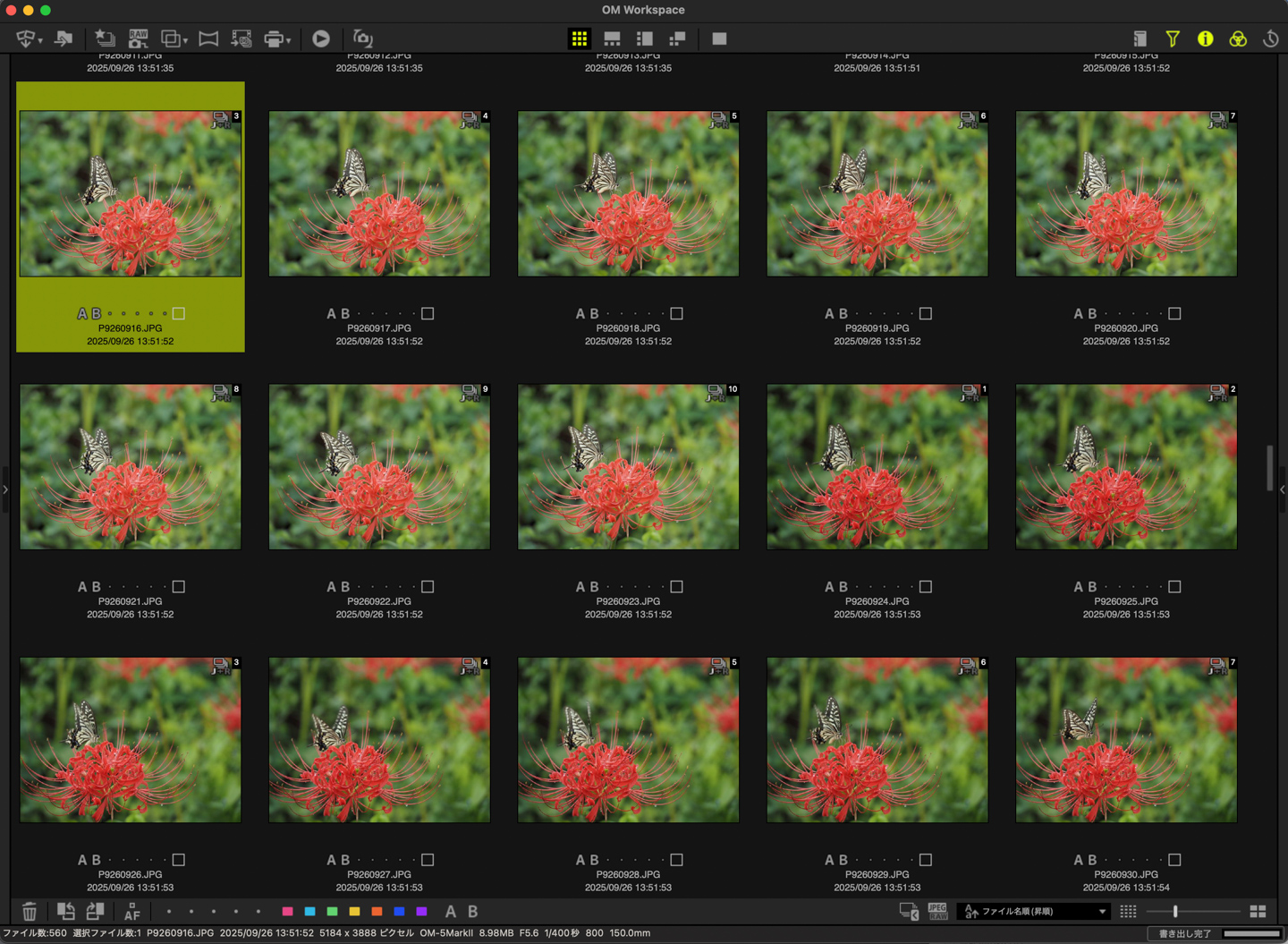Click the panorama stitch icon

click(x=208, y=38)
